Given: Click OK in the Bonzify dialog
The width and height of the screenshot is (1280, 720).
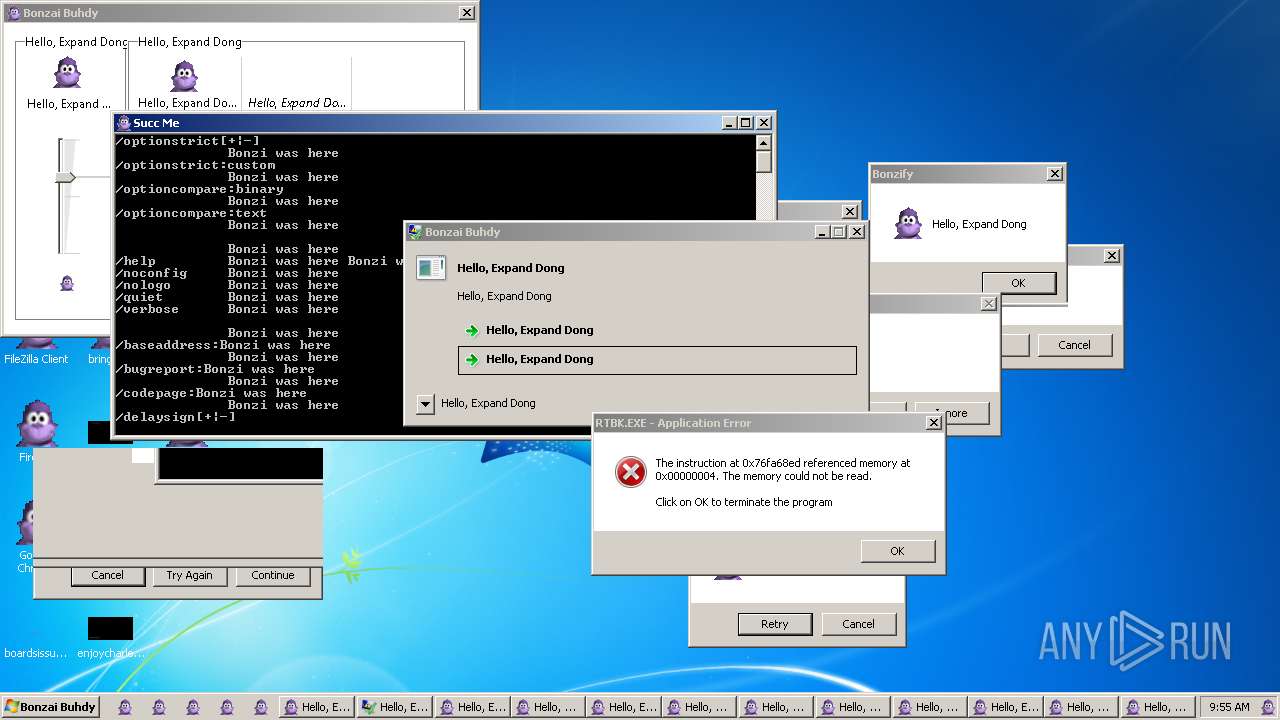Looking at the screenshot, I should click(x=1018, y=283).
